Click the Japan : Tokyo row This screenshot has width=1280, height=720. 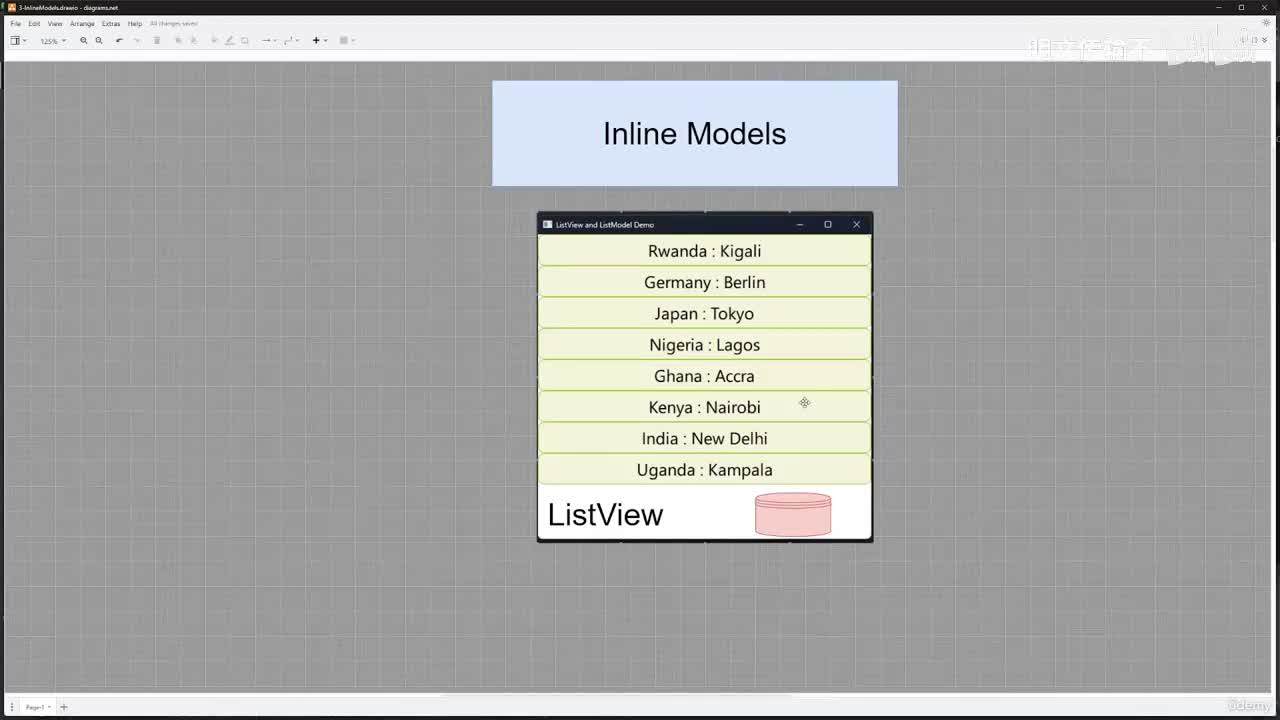[704, 313]
